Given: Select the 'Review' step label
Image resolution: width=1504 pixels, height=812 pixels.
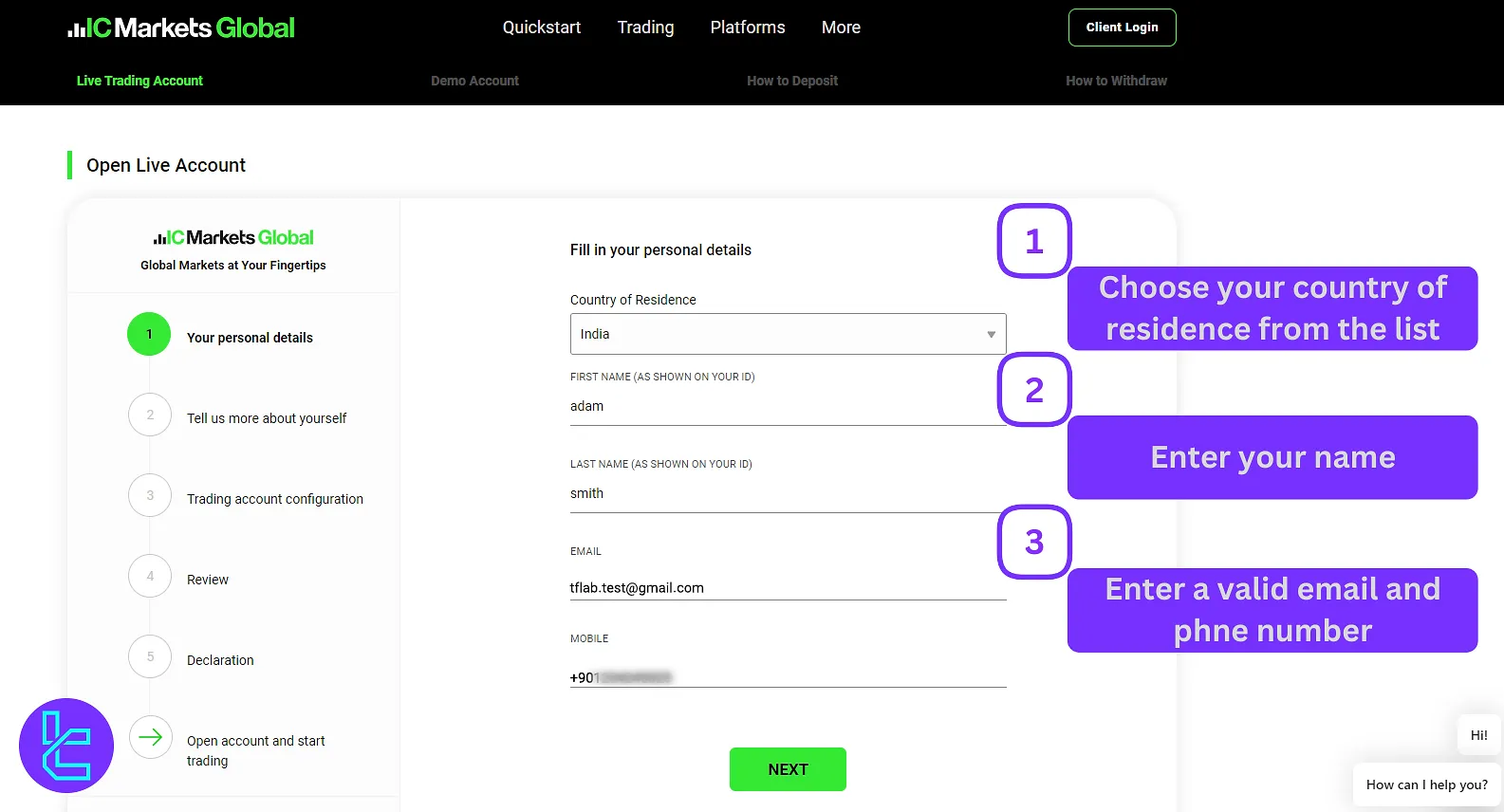Looking at the screenshot, I should (x=208, y=580).
